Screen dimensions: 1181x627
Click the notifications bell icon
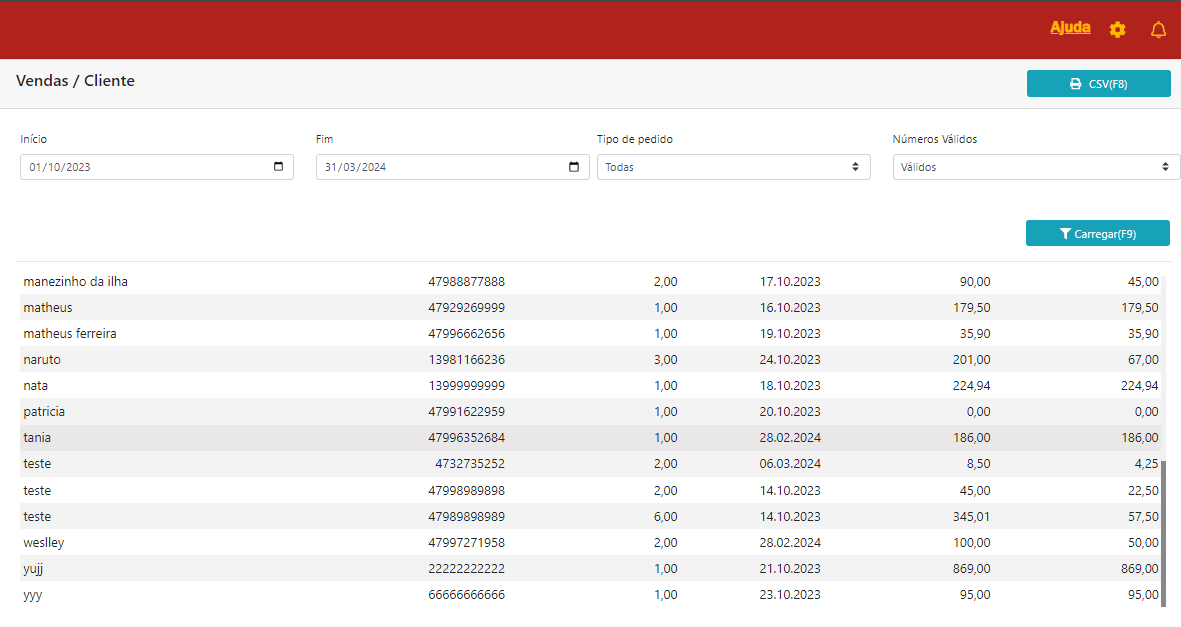(1158, 30)
